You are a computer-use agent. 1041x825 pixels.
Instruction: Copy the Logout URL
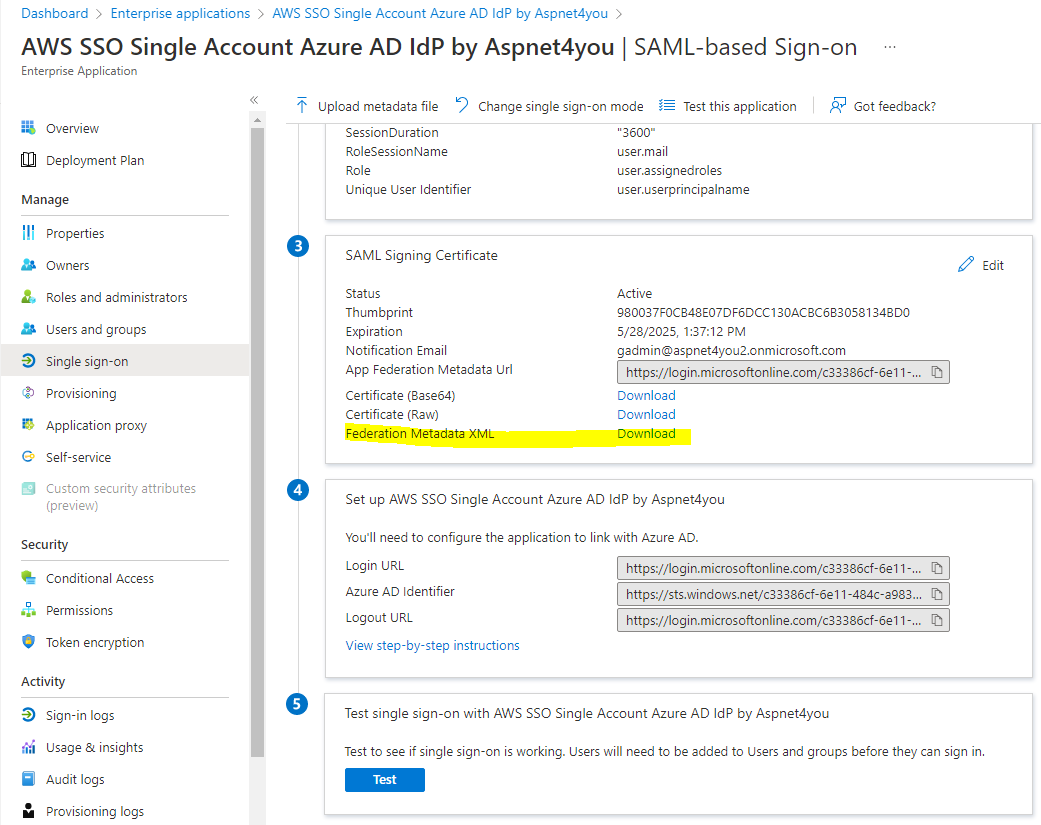point(937,620)
